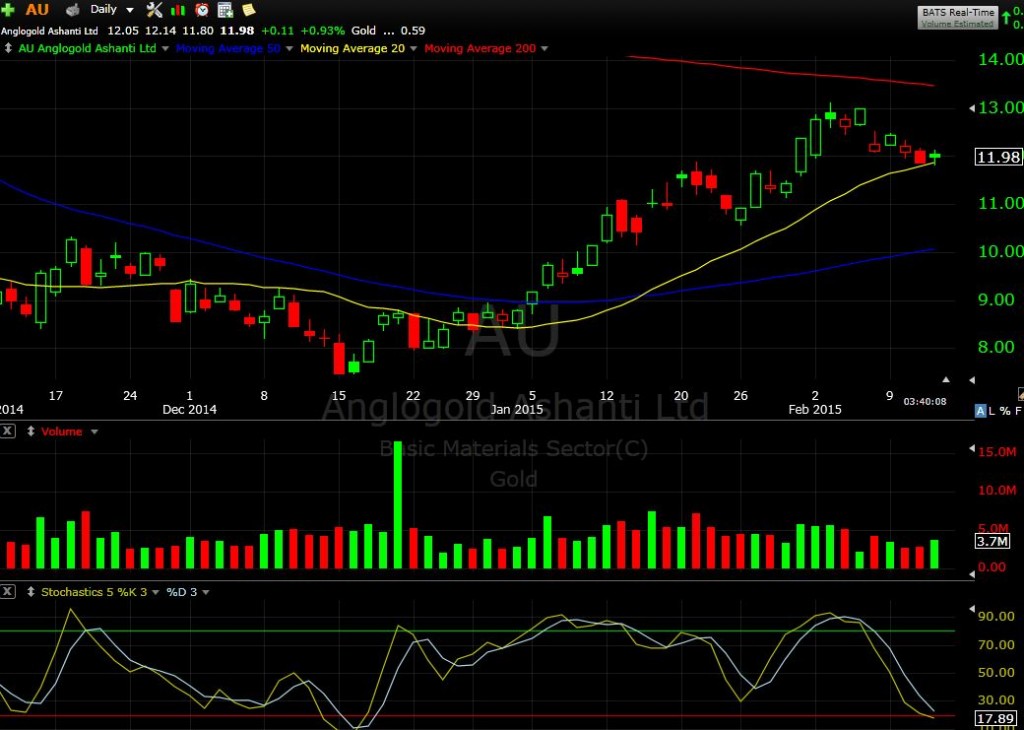
Task: Select the Moving Average 50 label
Action: pos(229,48)
